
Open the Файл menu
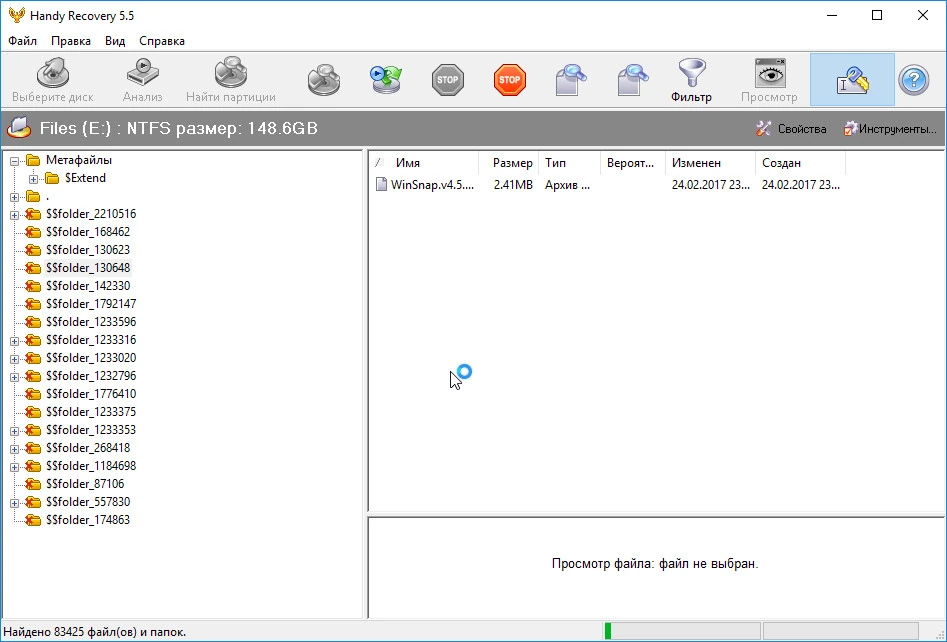[22, 41]
